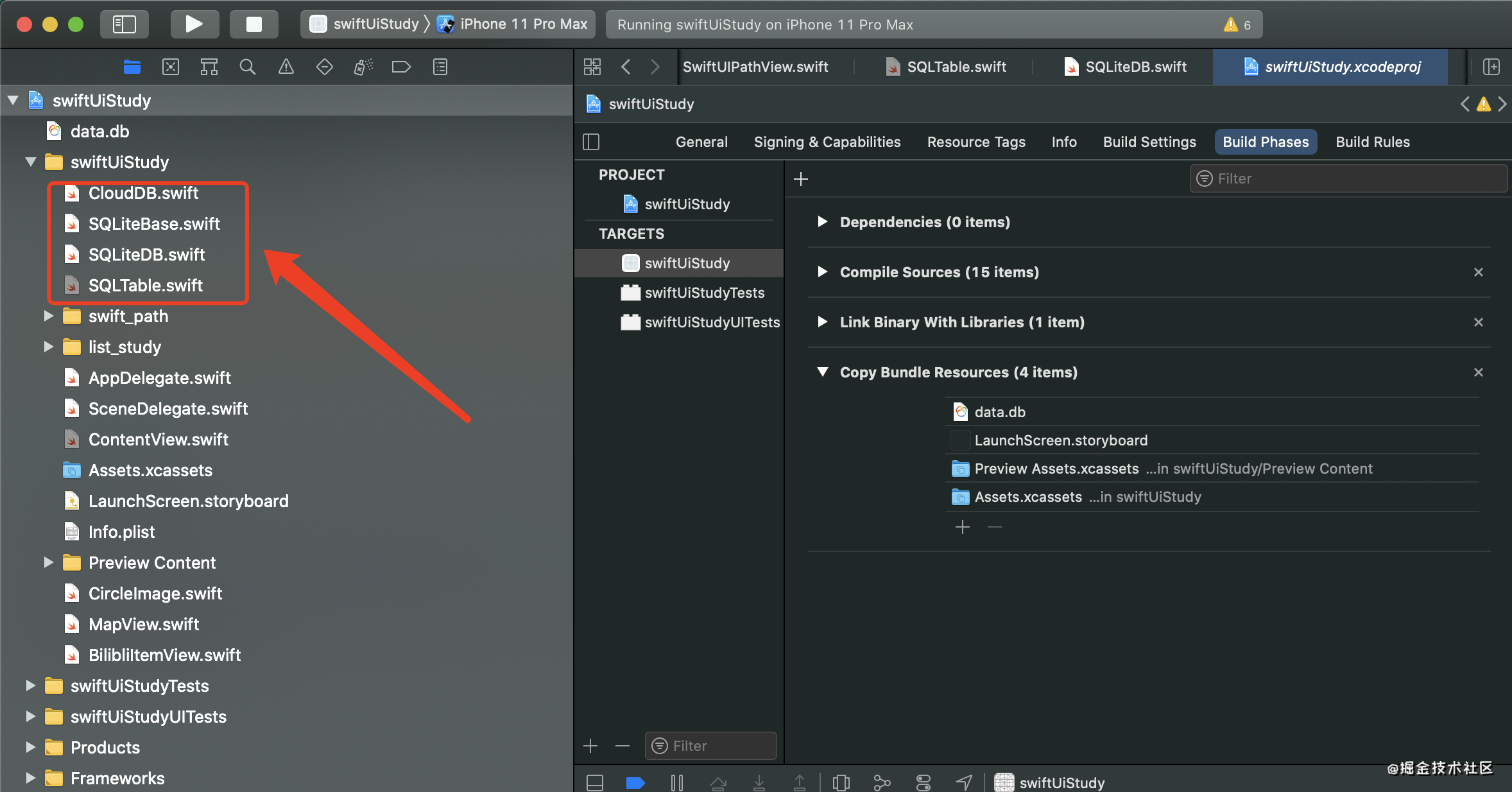1512x792 pixels.
Task: Open Signing & Capabilities tab
Action: tap(827, 142)
